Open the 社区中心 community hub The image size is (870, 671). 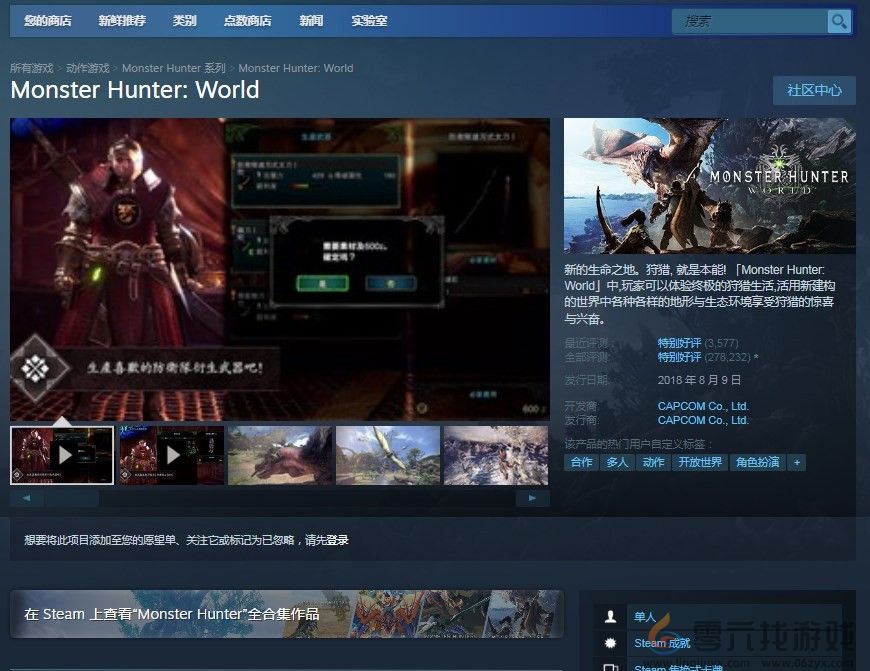tap(814, 90)
